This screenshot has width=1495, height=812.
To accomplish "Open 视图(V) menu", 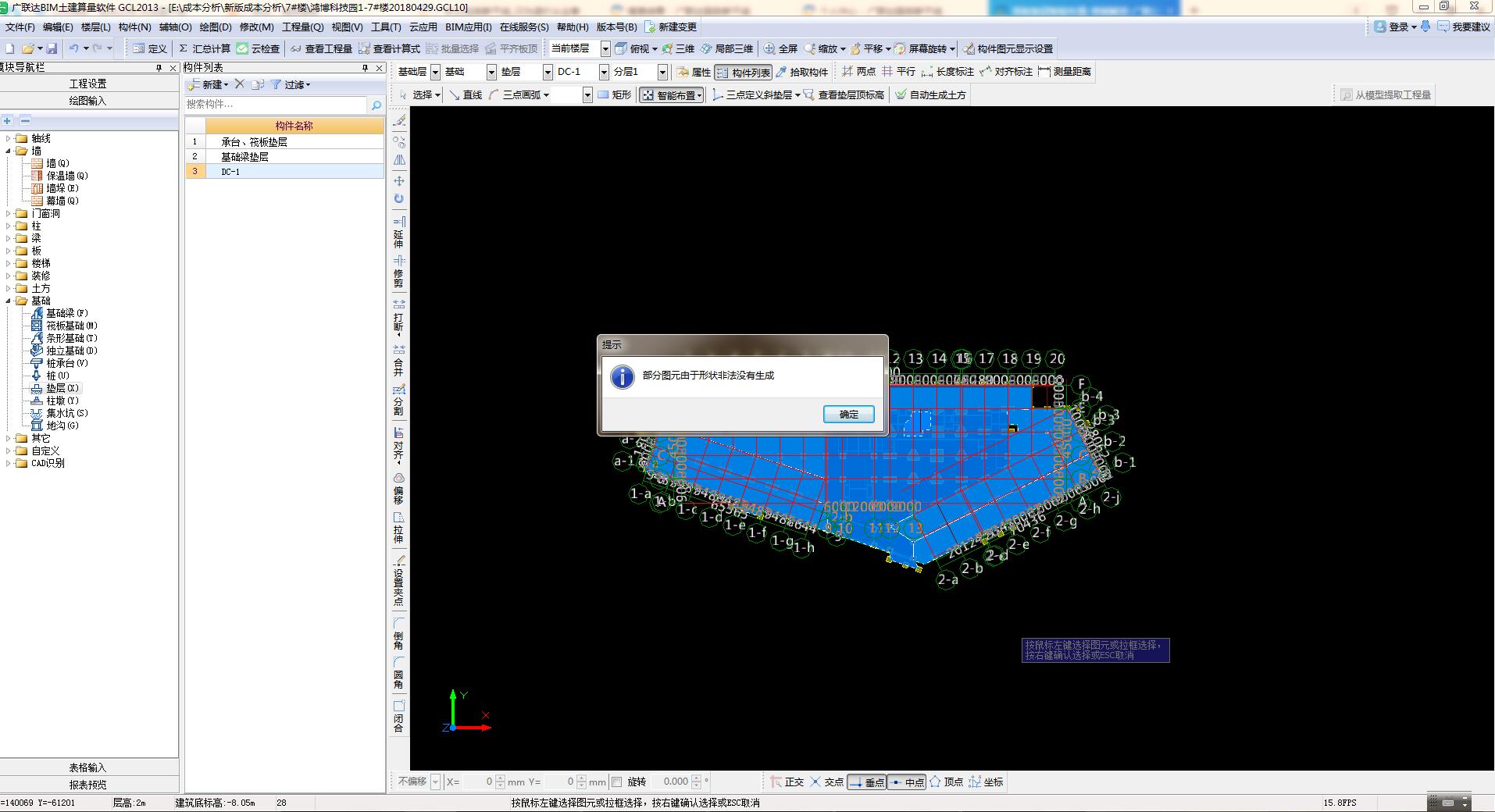I will coord(347,27).
